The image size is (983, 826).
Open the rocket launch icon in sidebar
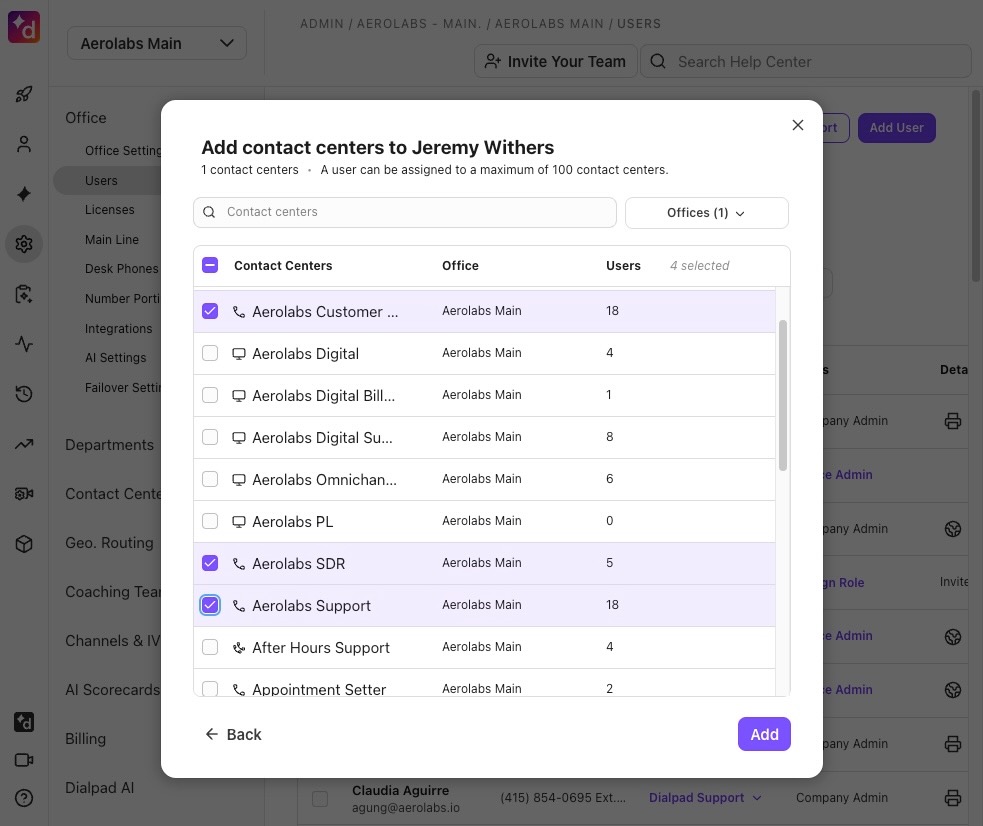24,95
